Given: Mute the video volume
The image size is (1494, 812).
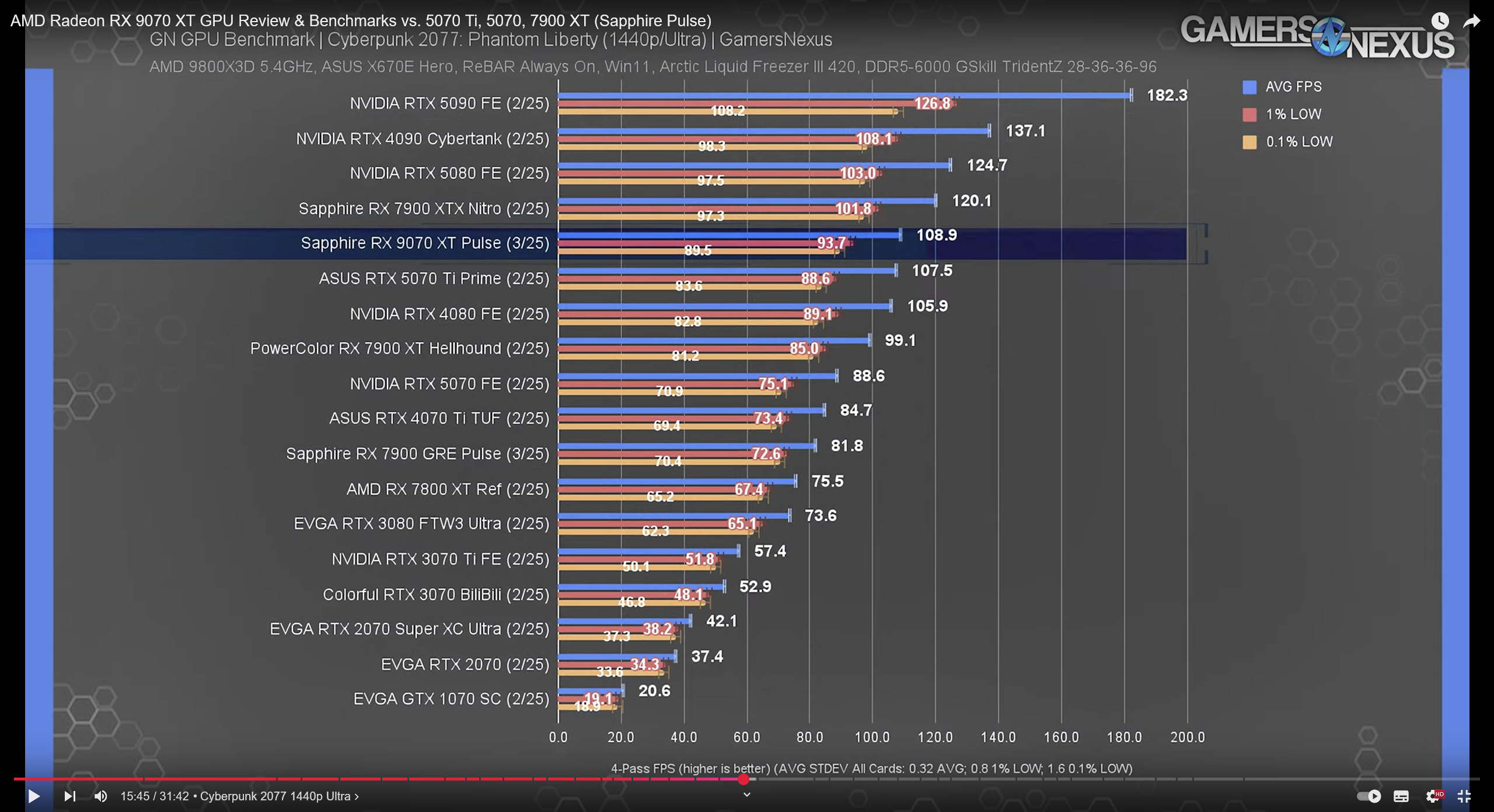Looking at the screenshot, I should tap(101, 796).
